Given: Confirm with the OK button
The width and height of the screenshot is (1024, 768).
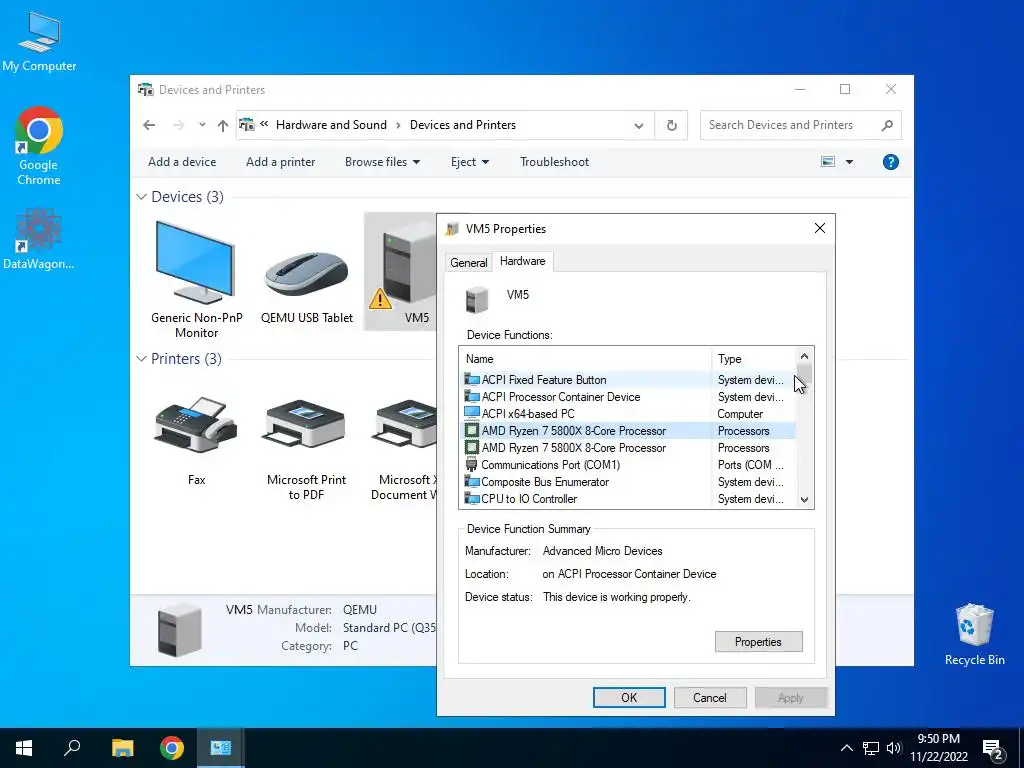Looking at the screenshot, I should pyautogui.click(x=629, y=697).
